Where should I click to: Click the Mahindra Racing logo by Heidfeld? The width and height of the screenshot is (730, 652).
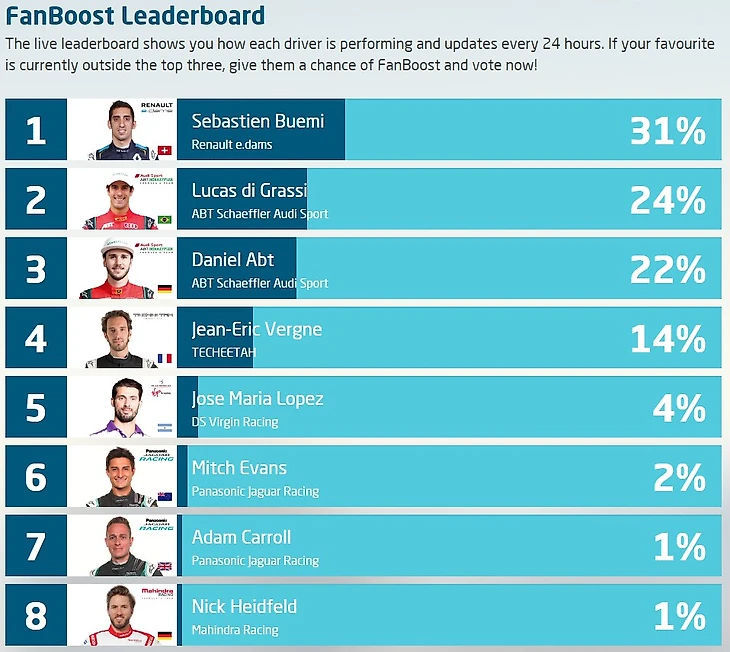pyautogui.click(x=157, y=592)
